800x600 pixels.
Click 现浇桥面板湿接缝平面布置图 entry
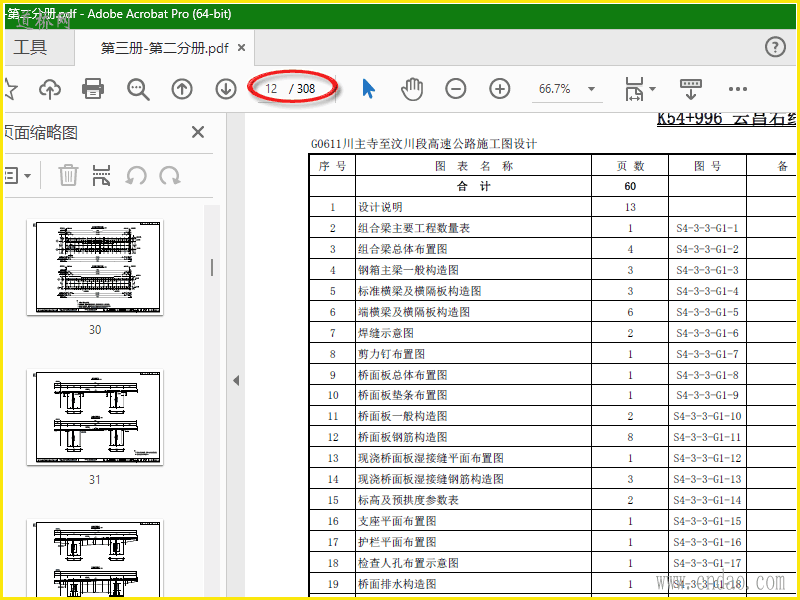pyautogui.click(x=431, y=458)
